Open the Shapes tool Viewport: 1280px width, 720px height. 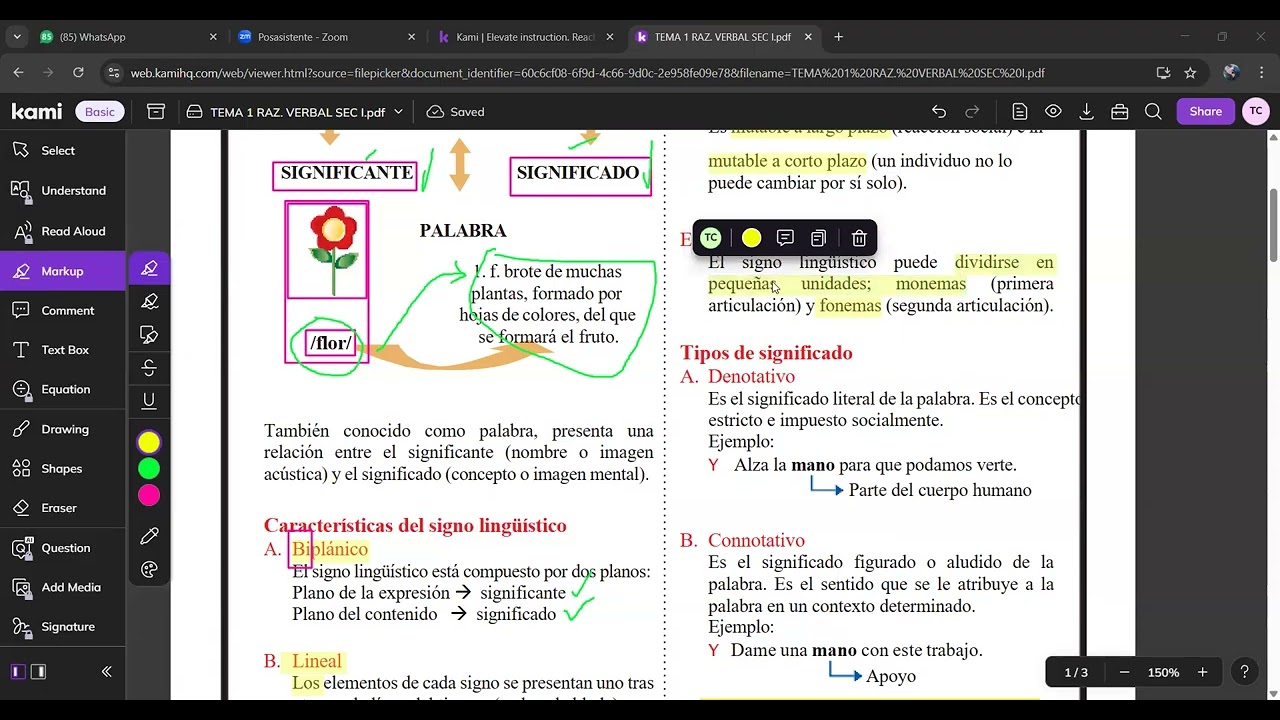coord(63,468)
